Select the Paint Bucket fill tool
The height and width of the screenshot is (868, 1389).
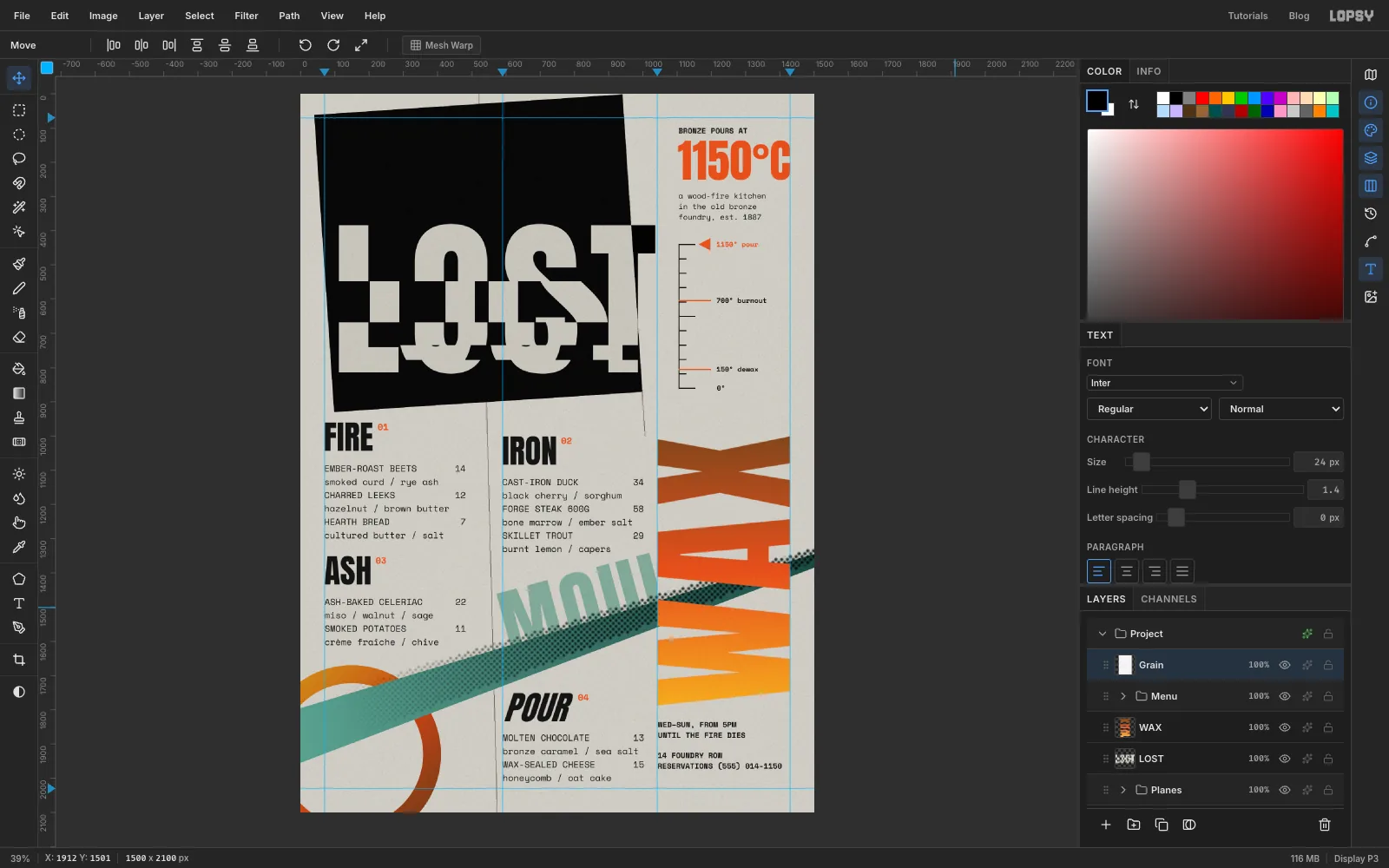pos(19,369)
